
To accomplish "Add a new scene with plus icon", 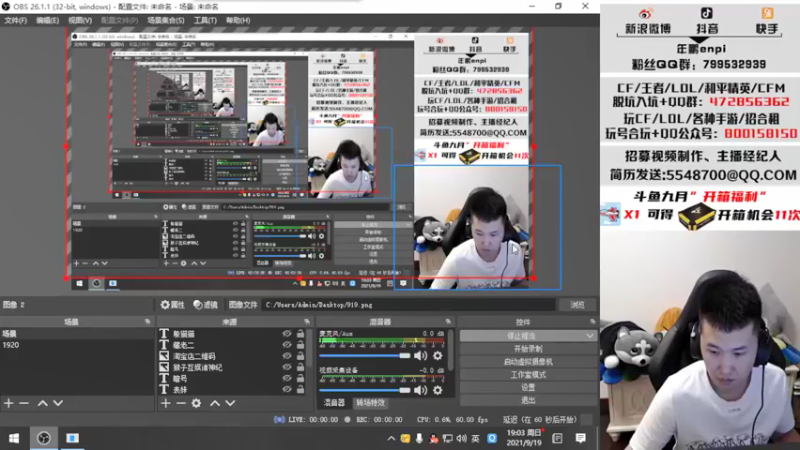I will [9, 403].
